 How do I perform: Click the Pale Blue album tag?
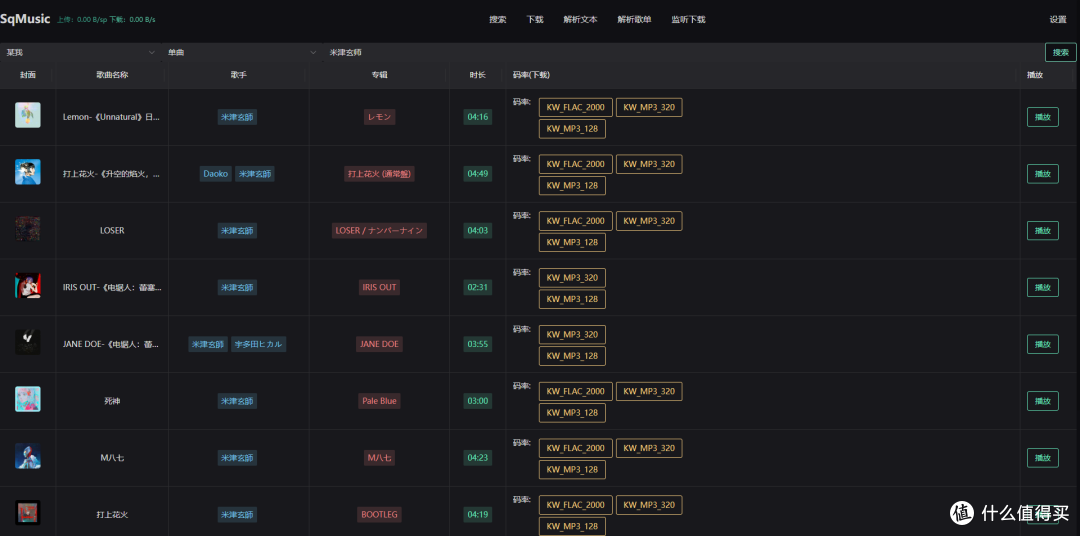(380, 401)
